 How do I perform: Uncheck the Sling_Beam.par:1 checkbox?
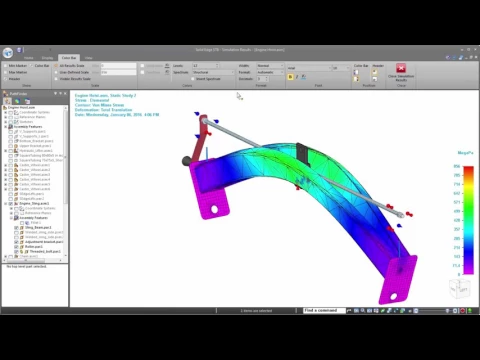16,228
